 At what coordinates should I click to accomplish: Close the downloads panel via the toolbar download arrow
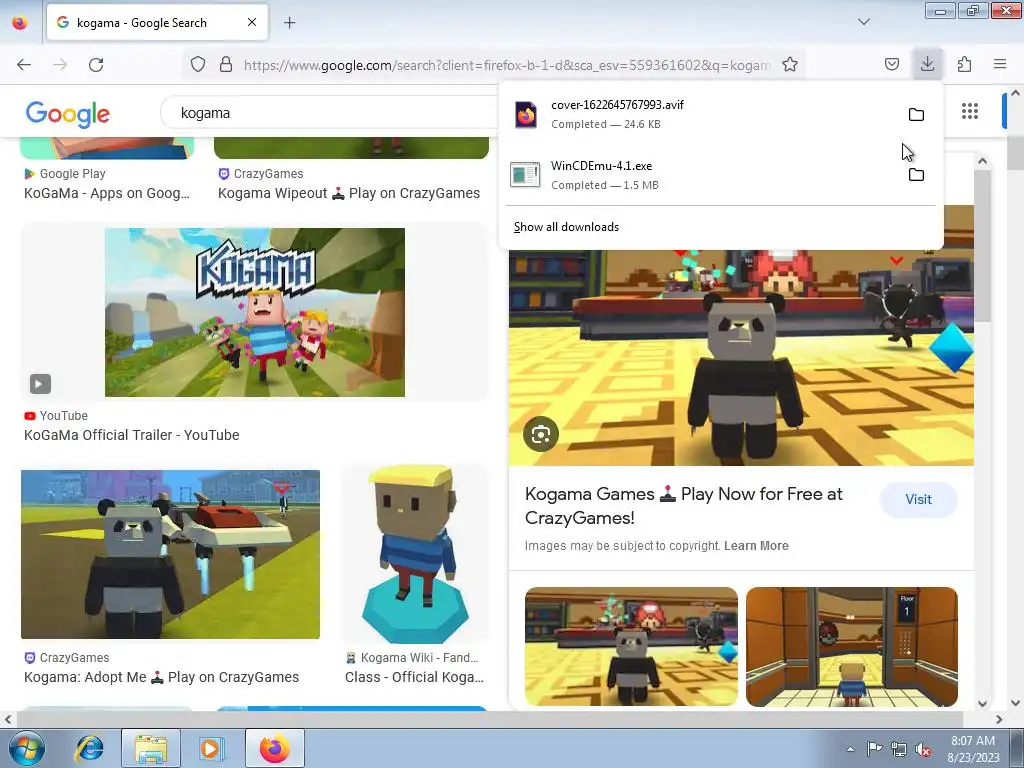click(927, 64)
